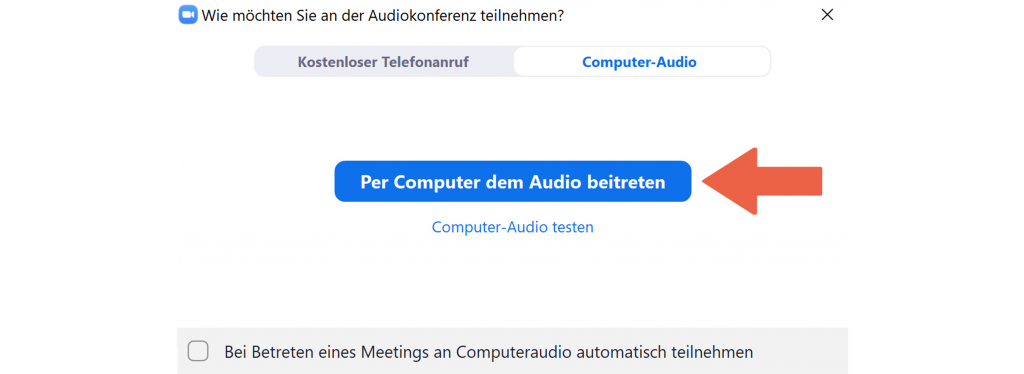The height and width of the screenshot is (374, 1024).
Task: Click the tail of the red arrow graphic
Action: point(790,181)
